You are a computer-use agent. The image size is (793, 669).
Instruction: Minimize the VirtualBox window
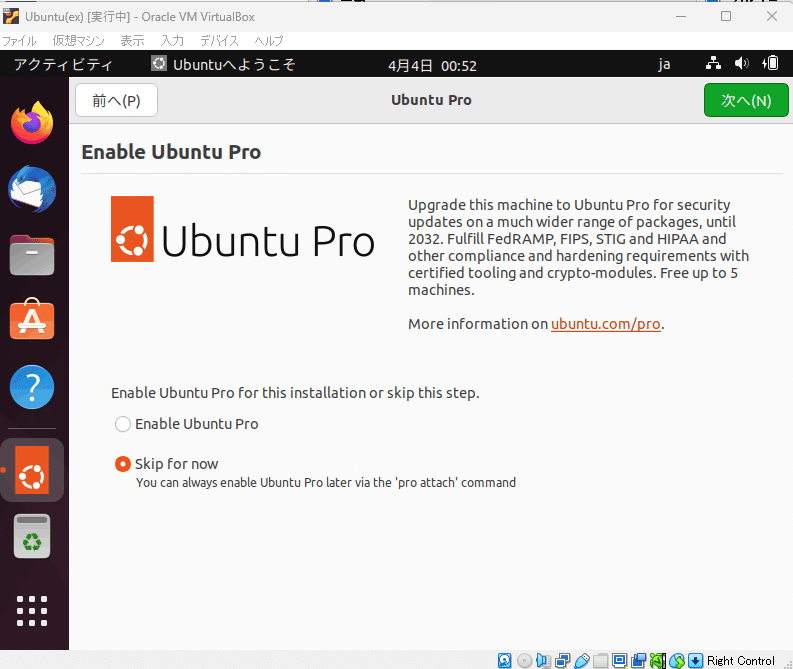681,16
